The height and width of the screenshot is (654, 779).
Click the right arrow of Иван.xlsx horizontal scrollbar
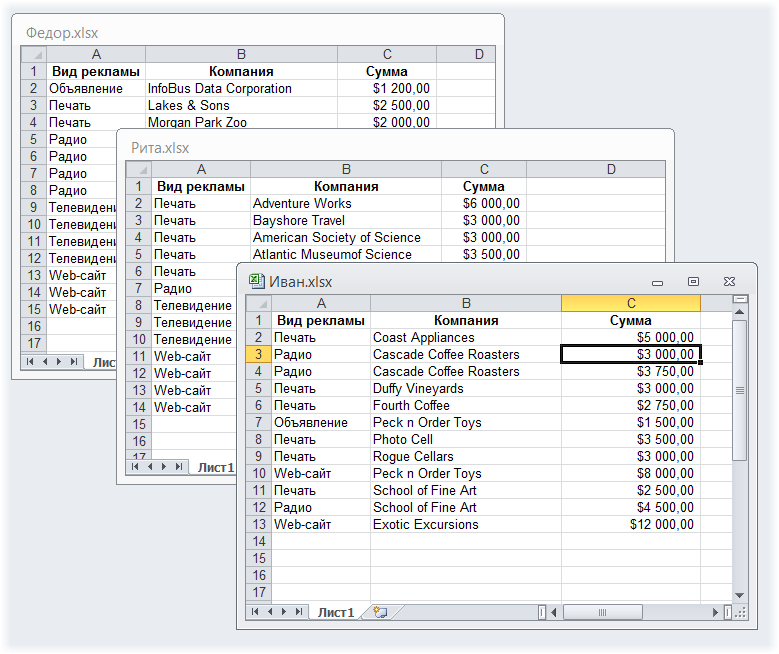pyautogui.click(x=715, y=612)
